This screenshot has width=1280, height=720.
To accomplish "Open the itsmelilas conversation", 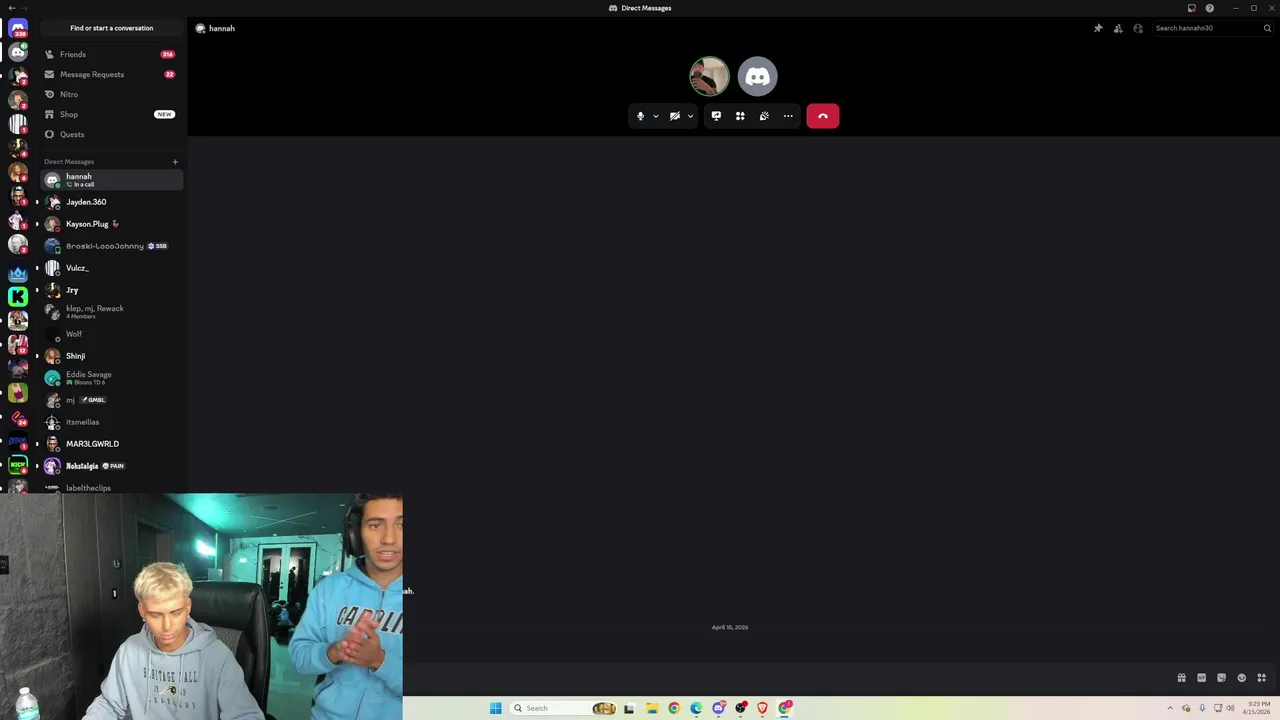I will tap(112, 422).
